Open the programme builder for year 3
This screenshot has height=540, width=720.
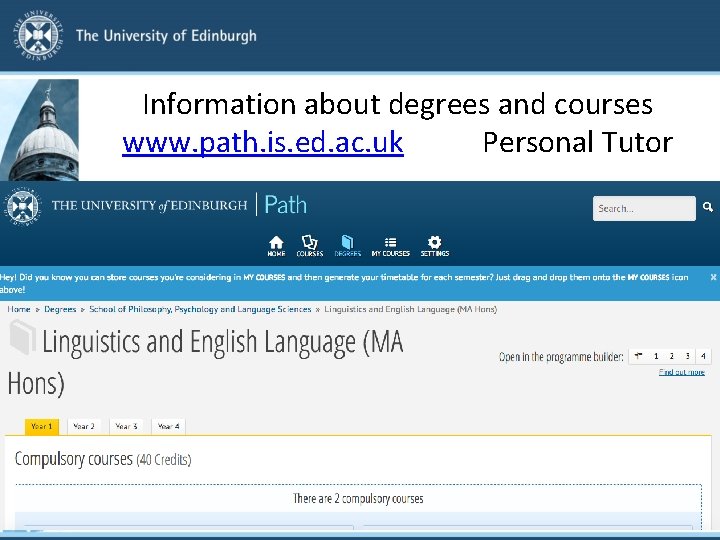pyautogui.click(x=687, y=356)
